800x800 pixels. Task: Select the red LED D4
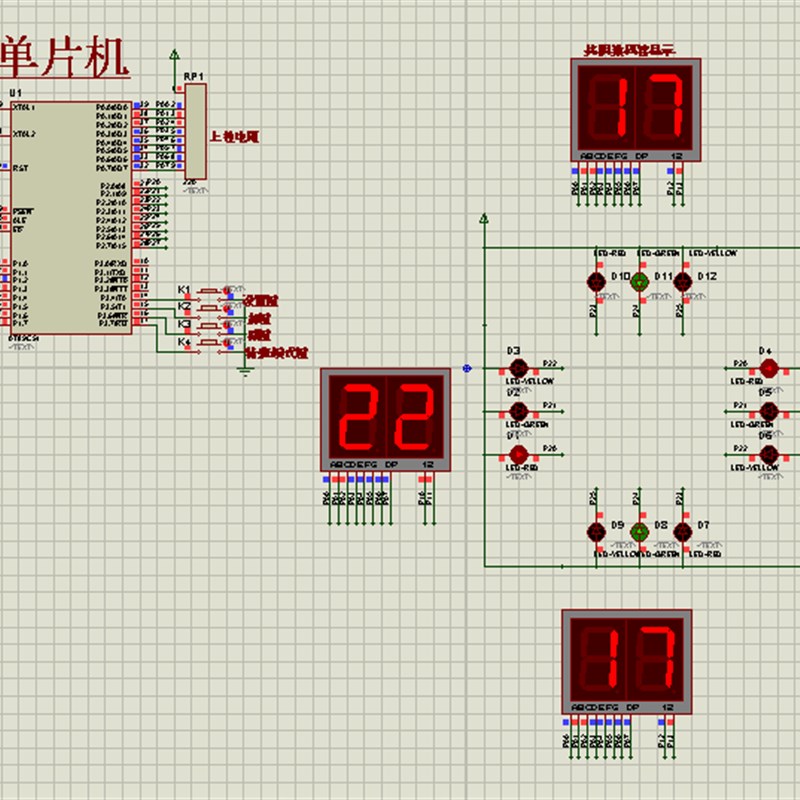click(x=769, y=368)
